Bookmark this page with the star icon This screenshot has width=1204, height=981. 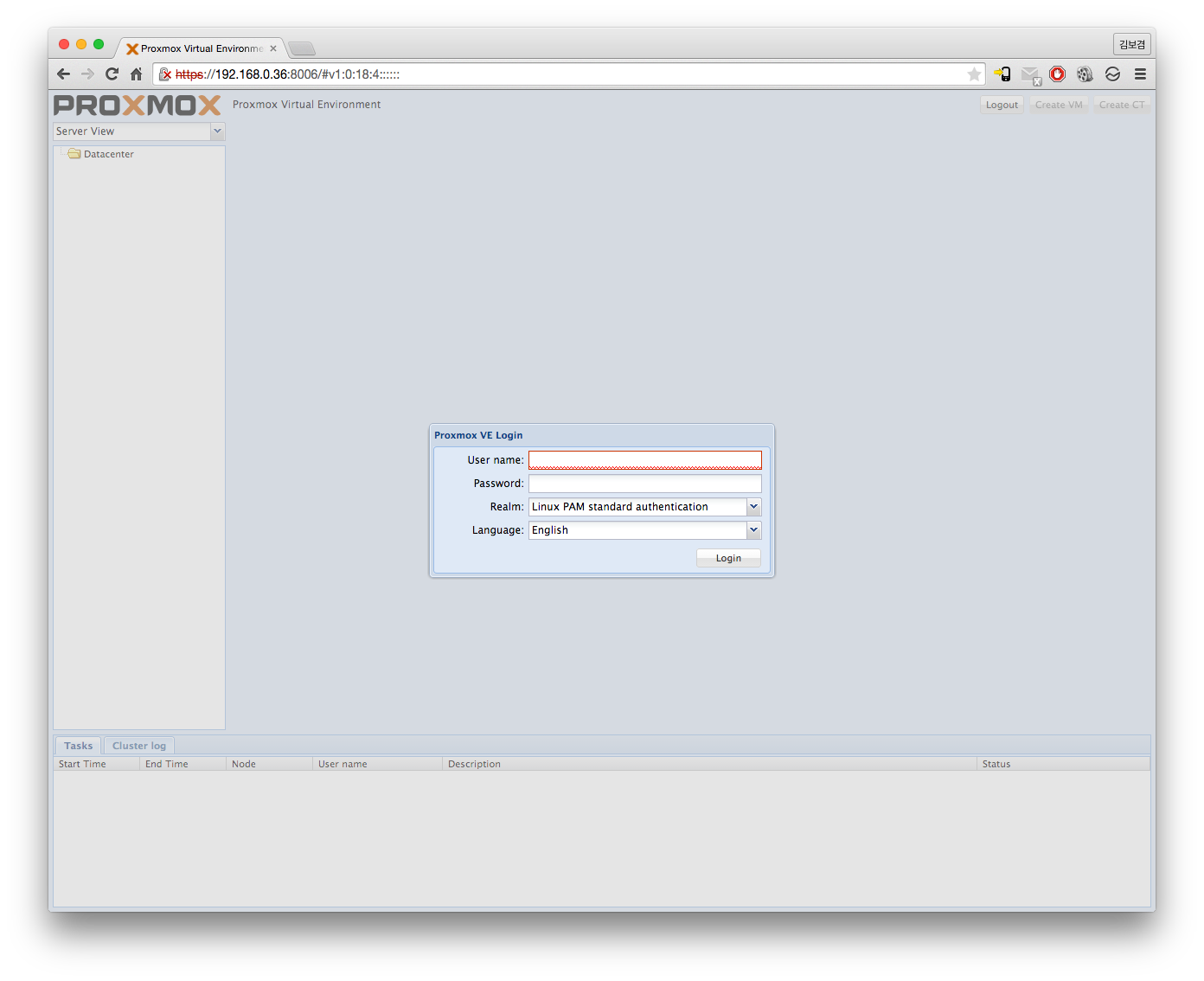coord(974,74)
